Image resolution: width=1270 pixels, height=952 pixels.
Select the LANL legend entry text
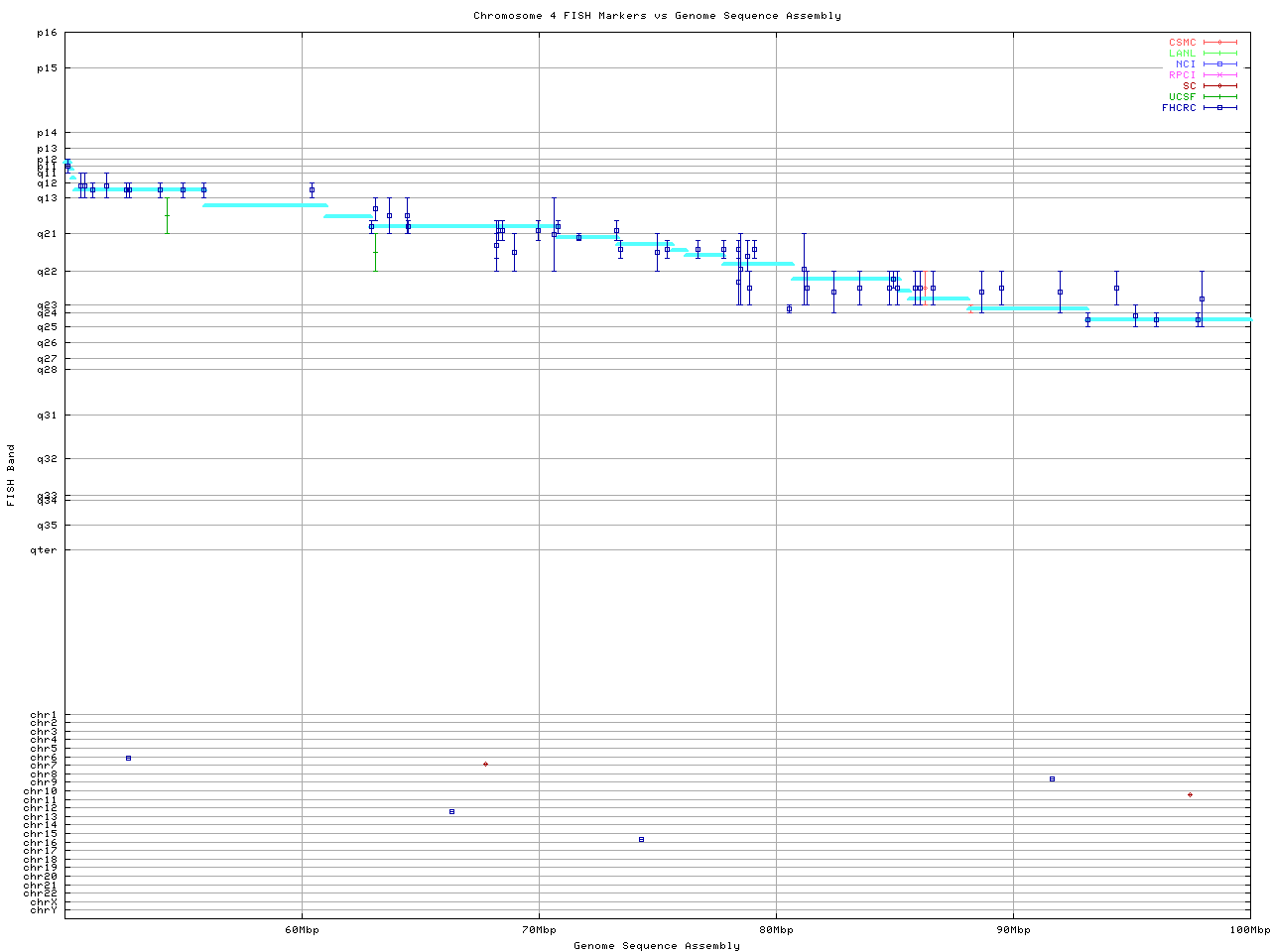pyautogui.click(x=1182, y=53)
